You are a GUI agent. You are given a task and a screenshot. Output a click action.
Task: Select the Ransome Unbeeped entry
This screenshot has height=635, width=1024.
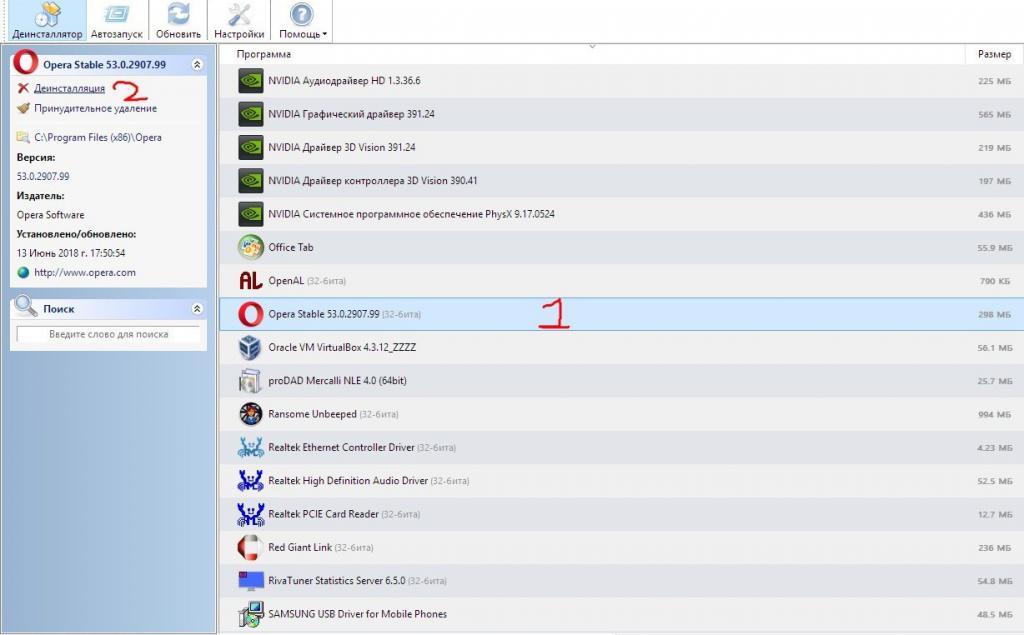pos(621,414)
